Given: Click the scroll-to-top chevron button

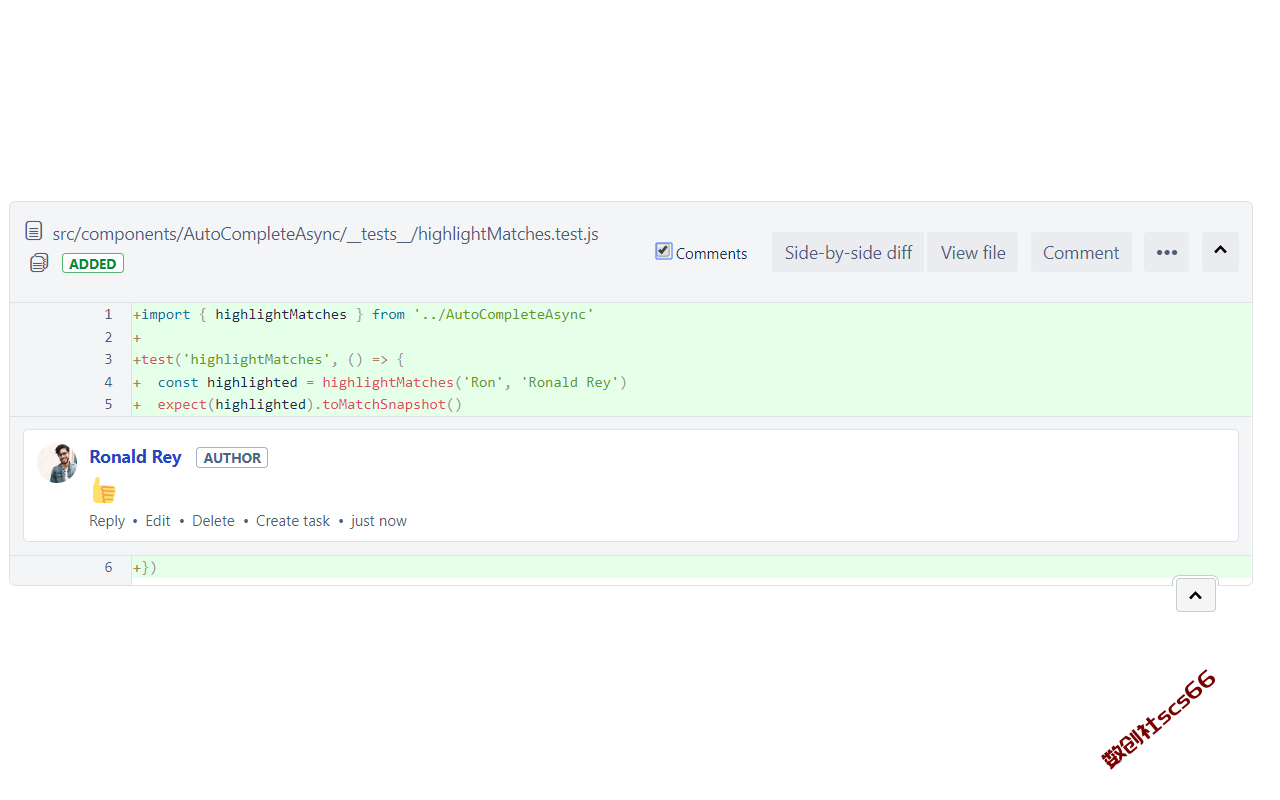Looking at the screenshot, I should point(1196,595).
